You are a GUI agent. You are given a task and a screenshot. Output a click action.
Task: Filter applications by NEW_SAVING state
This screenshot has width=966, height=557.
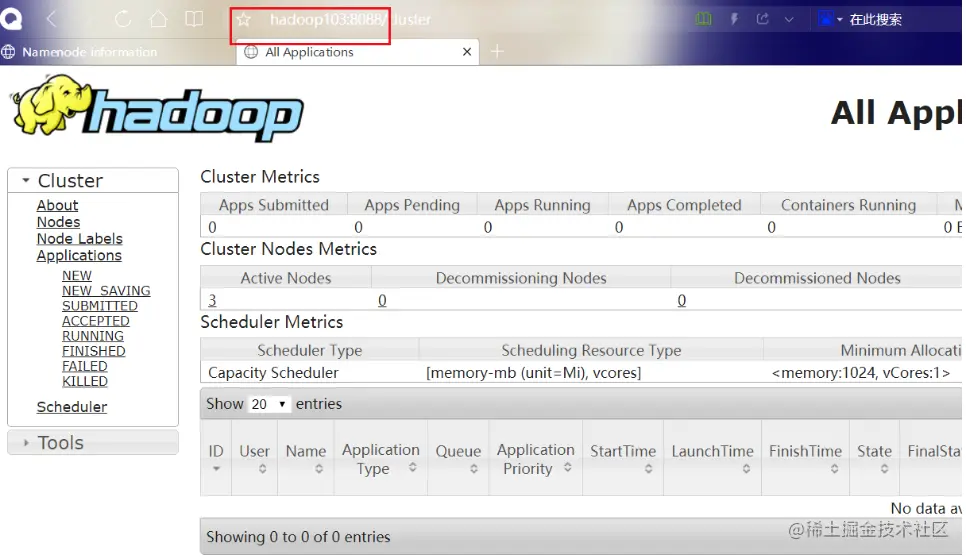click(x=106, y=290)
